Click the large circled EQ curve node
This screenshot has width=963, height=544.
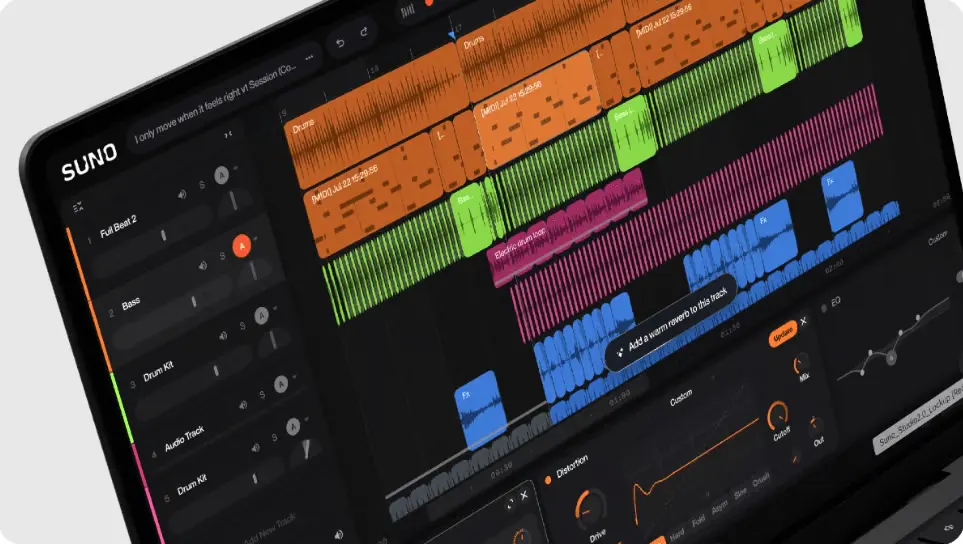tap(891, 357)
